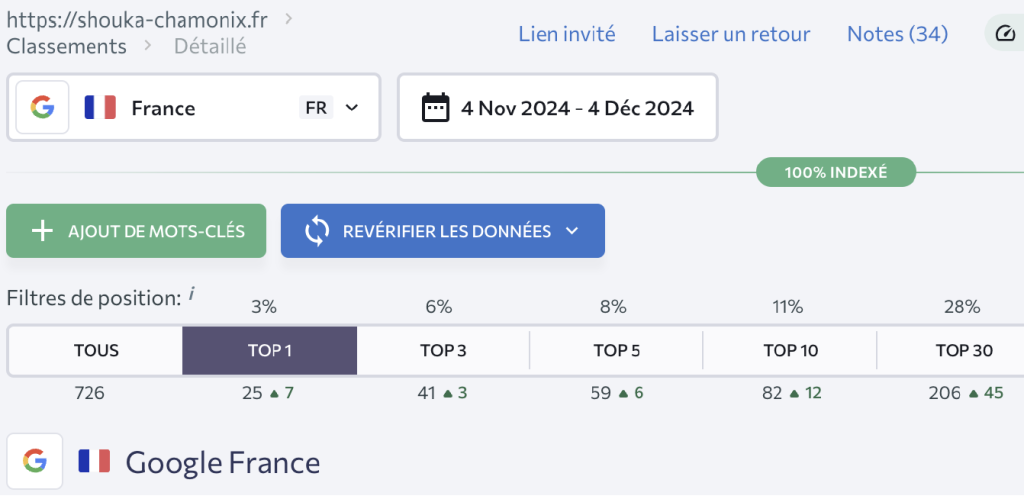1024x499 pixels.
Task: Click the refresh arrows icon on recheck button
Action: (x=317, y=231)
